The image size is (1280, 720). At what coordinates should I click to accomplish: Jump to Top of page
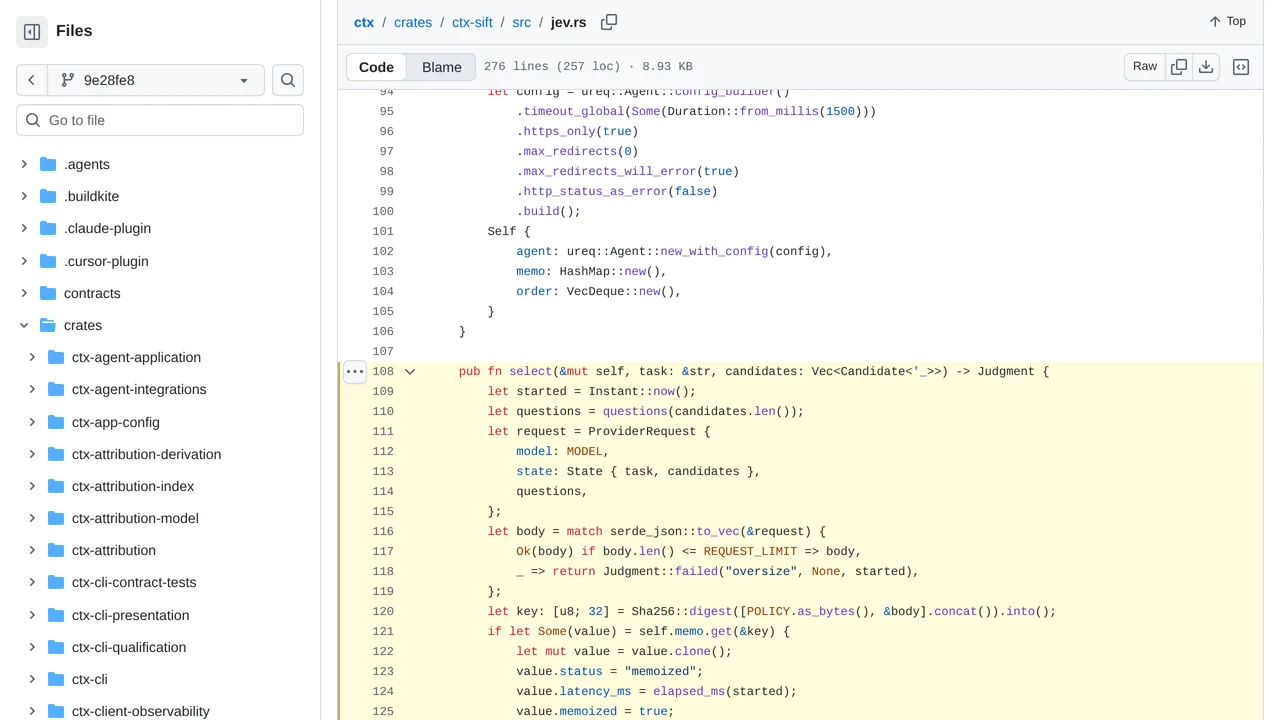[x=1227, y=21]
